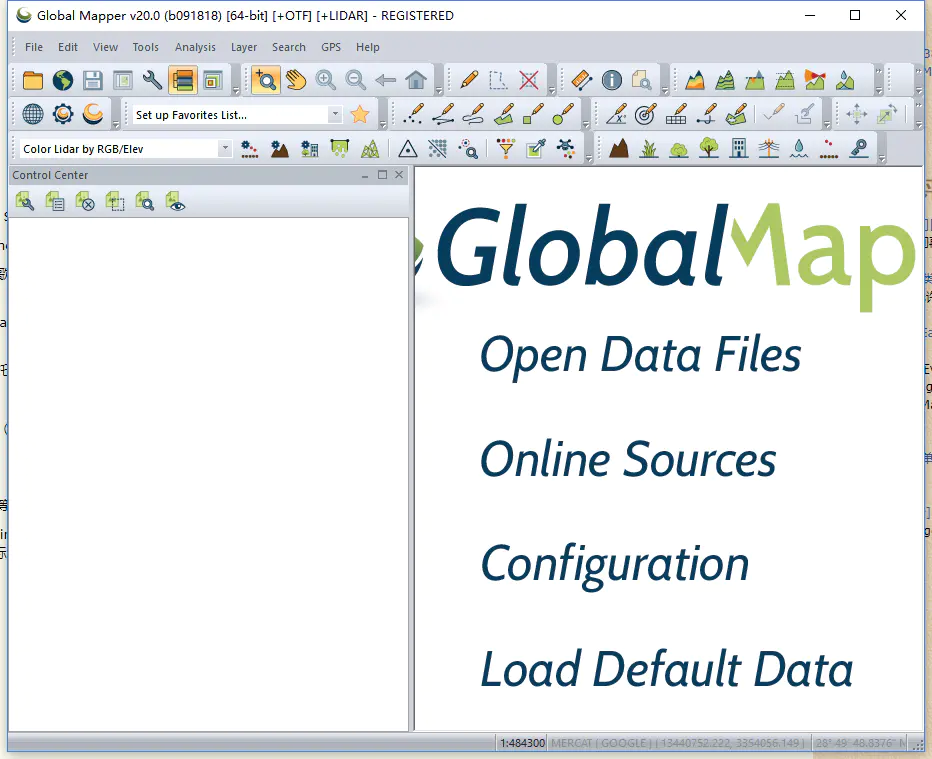Open the Help menu
The image size is (932, 759).
[x=367, y=47]
